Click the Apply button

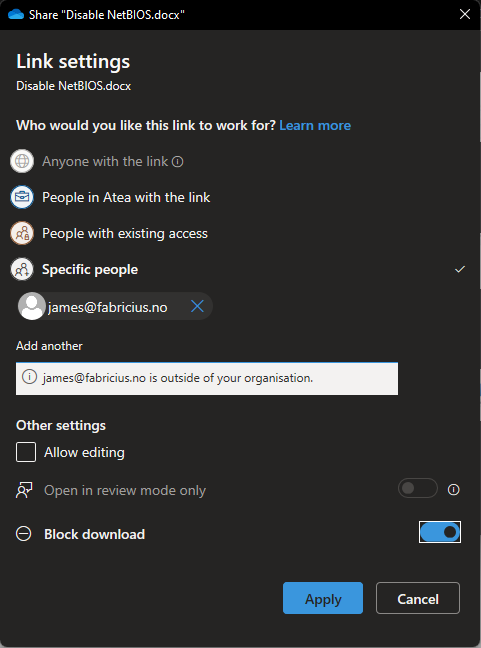click(323, 598)
